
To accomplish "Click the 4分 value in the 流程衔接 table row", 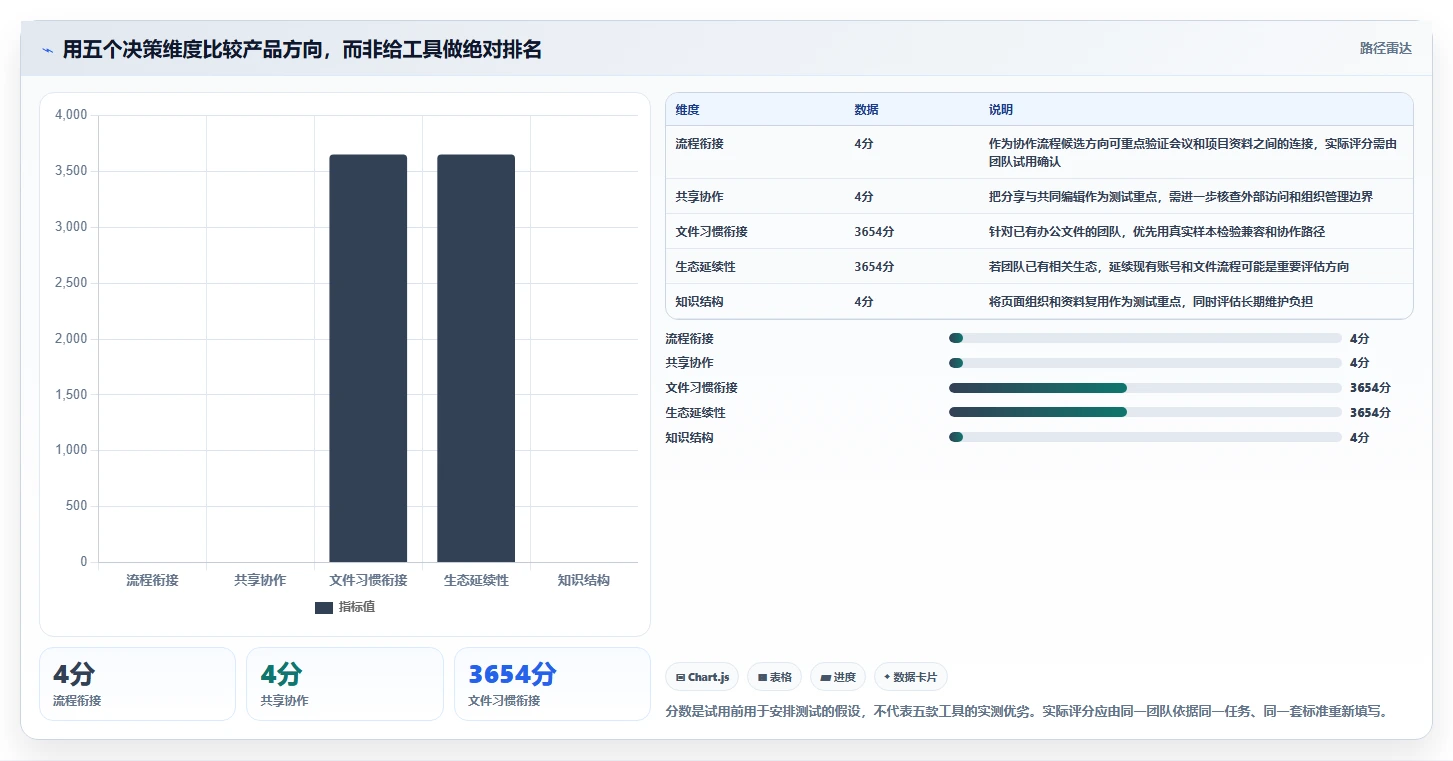I will point(863,144).
